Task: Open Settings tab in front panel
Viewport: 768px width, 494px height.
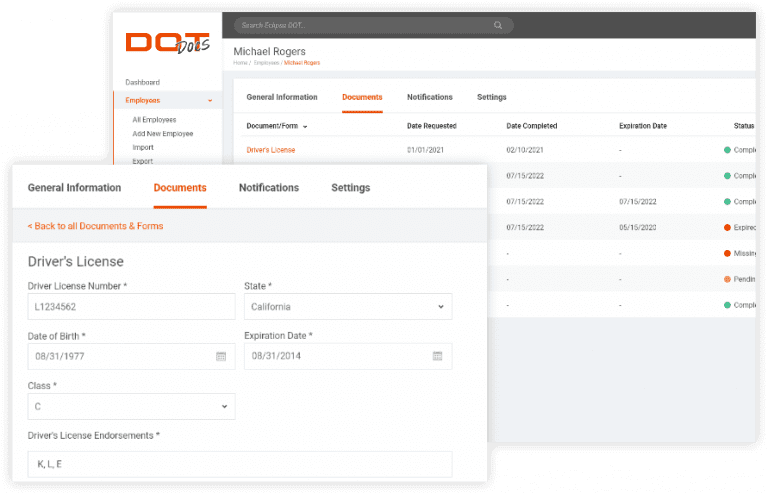Action: pos(351,188)
